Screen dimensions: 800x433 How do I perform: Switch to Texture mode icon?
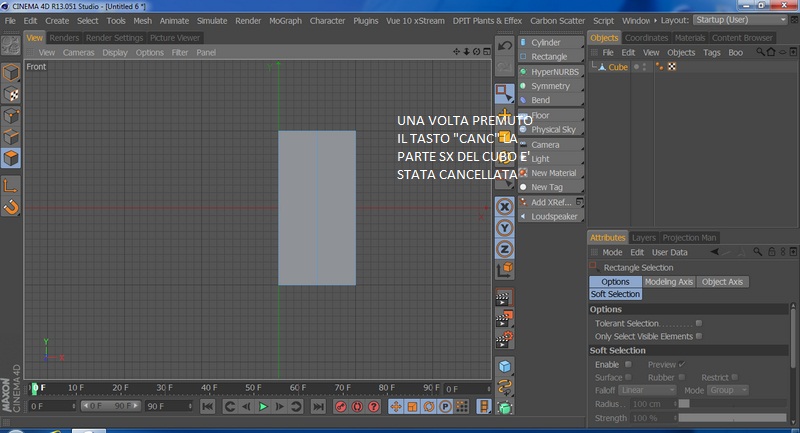(11, 94)
